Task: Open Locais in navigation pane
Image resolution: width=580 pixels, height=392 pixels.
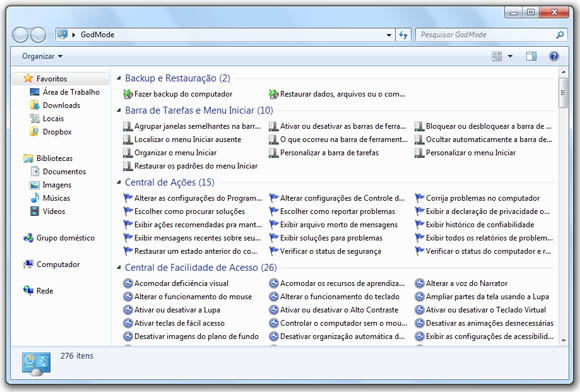Action: (x=47, y=119)
